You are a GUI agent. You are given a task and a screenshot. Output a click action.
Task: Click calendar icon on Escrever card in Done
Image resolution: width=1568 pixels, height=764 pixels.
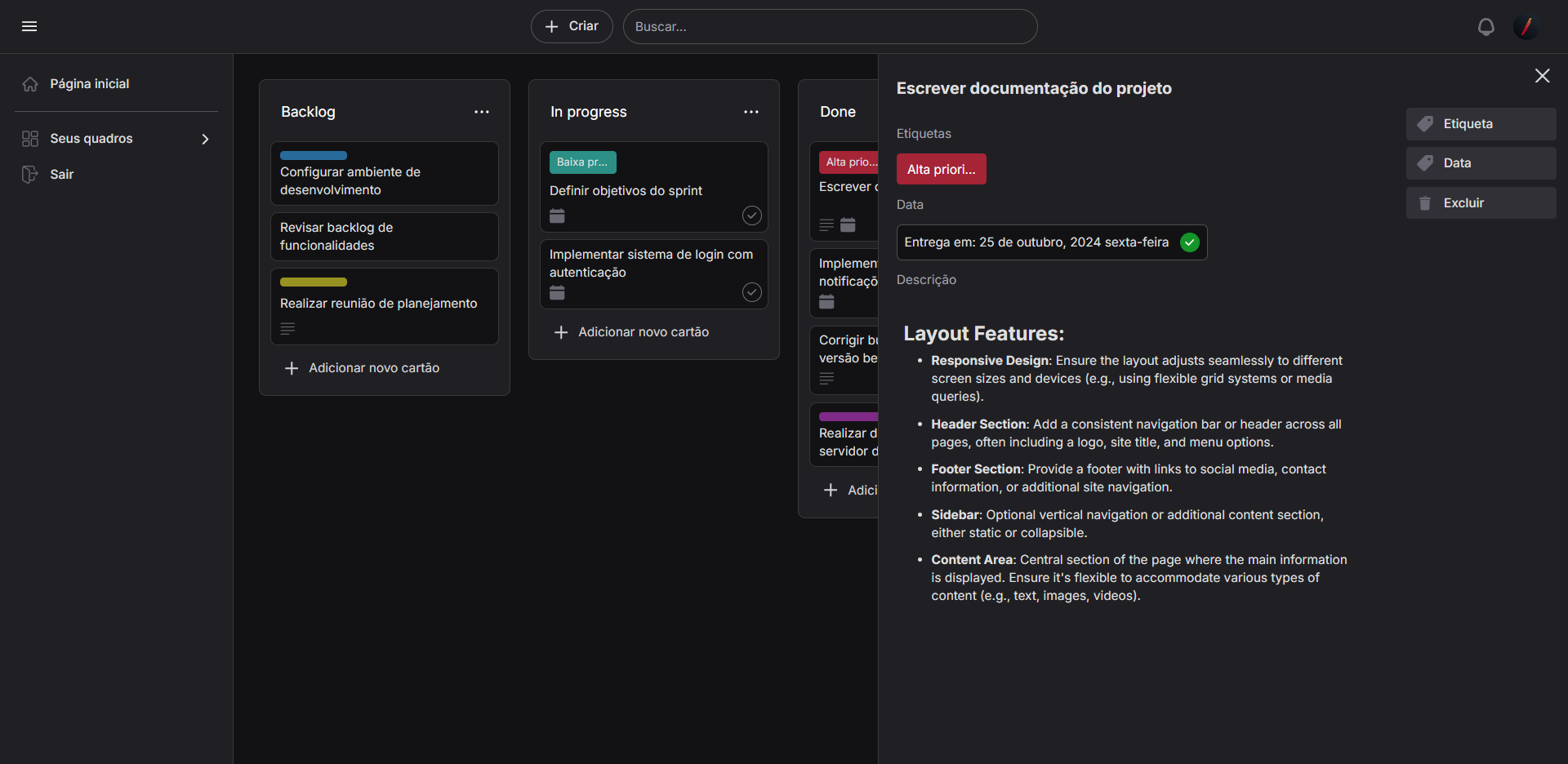tap(848, 224)
